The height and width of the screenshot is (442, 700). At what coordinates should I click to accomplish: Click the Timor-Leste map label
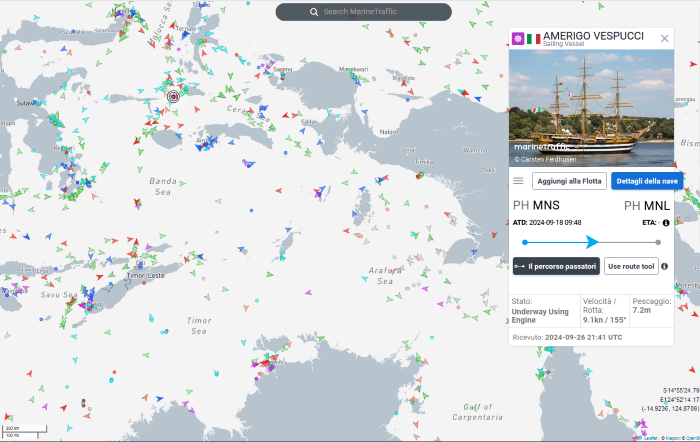click(146, 275)
